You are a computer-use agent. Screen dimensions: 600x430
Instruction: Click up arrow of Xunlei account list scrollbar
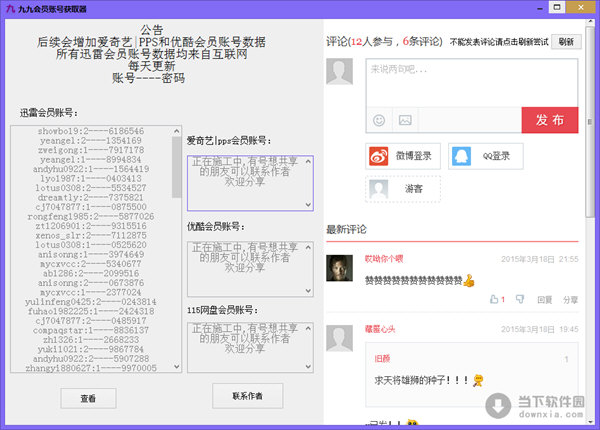pyautogui.click(x=176, y=131)
